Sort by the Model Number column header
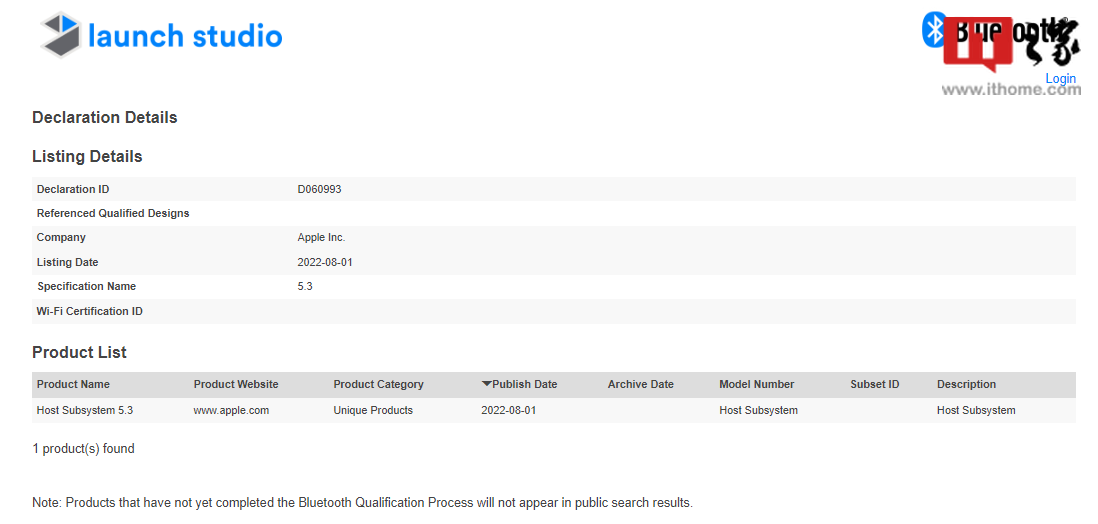The height and width of the screenshot is (524, 1098). (x=756, y=384)
